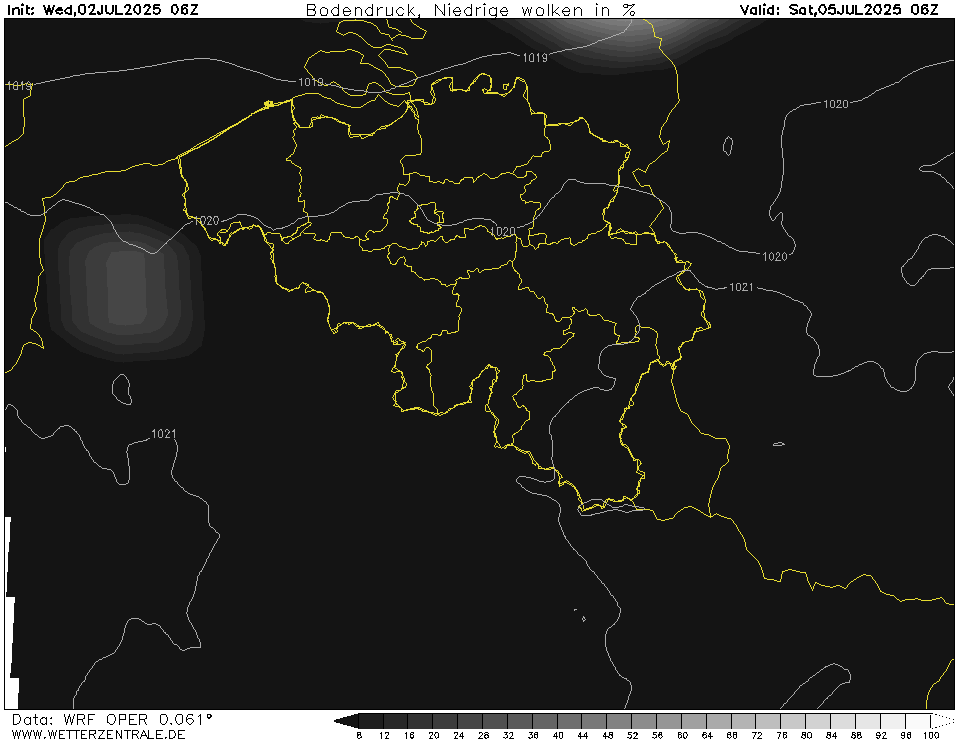Click the '40' label under the color bar
The image size is (959, 741).
[x=558, y=735]
